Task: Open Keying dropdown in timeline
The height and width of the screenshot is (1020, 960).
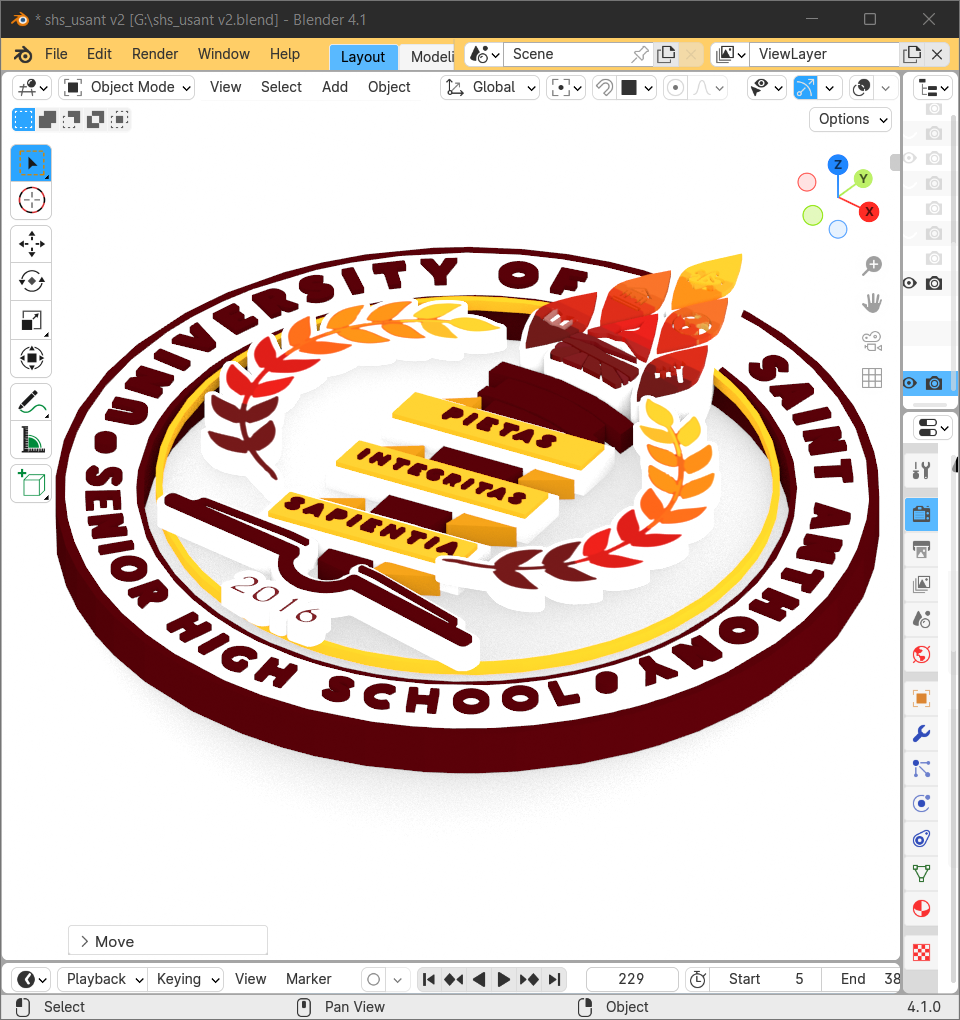Action: (186, 979)
